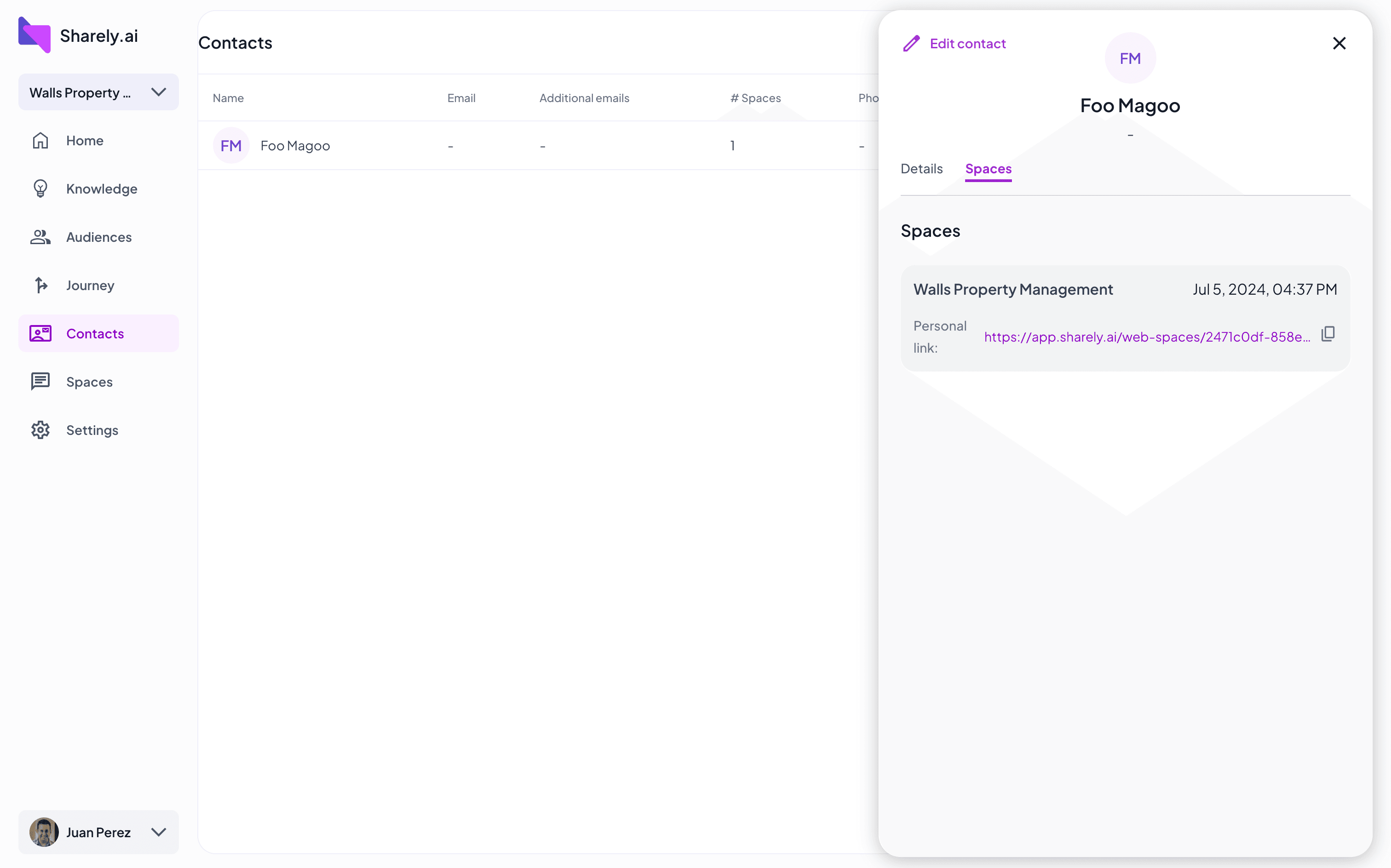The image size is (1391, 868).
Task: Expand the Juan Perez account chevron
Action: click(x=159, y=832)
